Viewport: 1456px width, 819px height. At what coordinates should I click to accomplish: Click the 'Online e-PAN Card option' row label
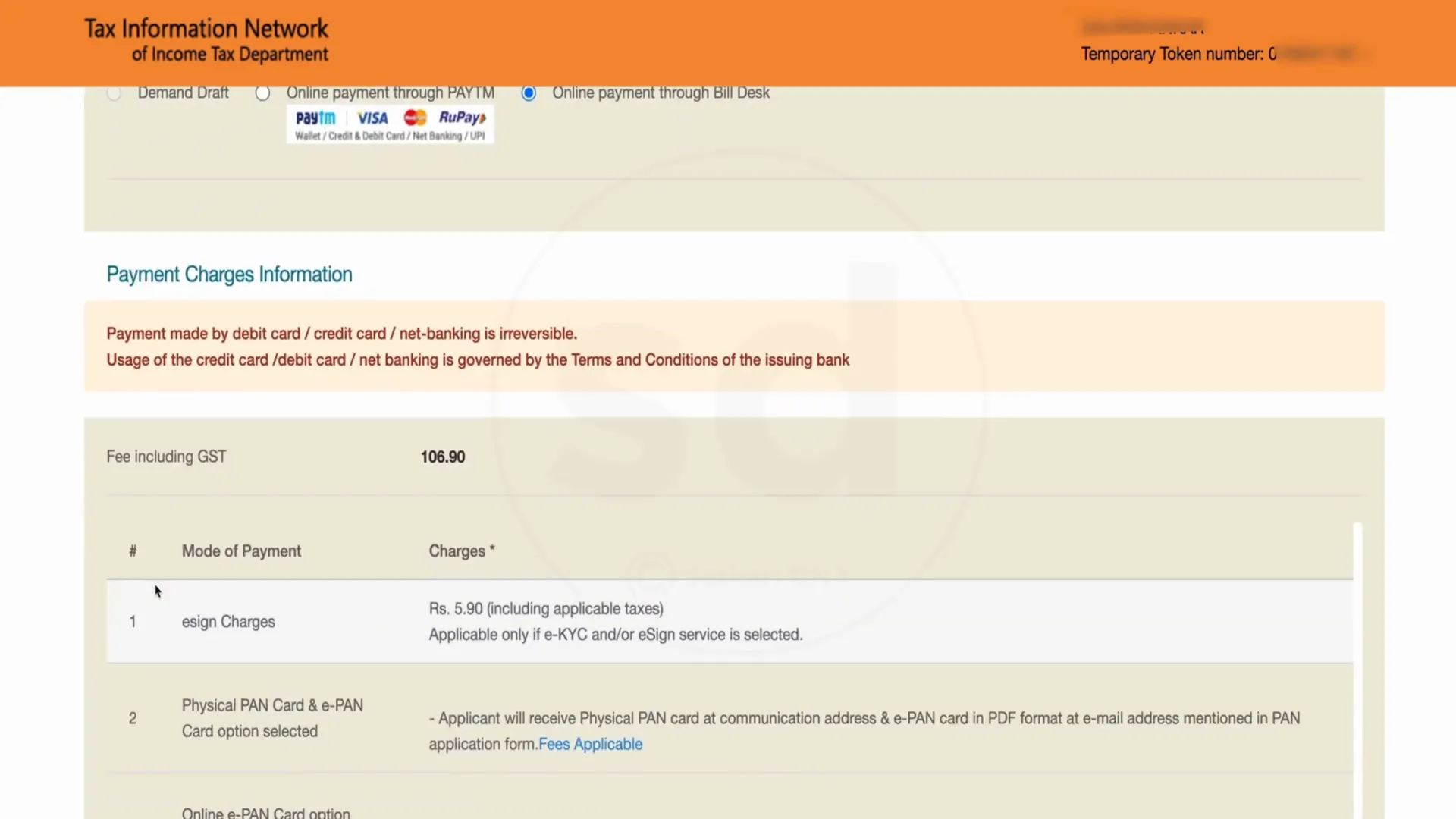click(266, 812)
